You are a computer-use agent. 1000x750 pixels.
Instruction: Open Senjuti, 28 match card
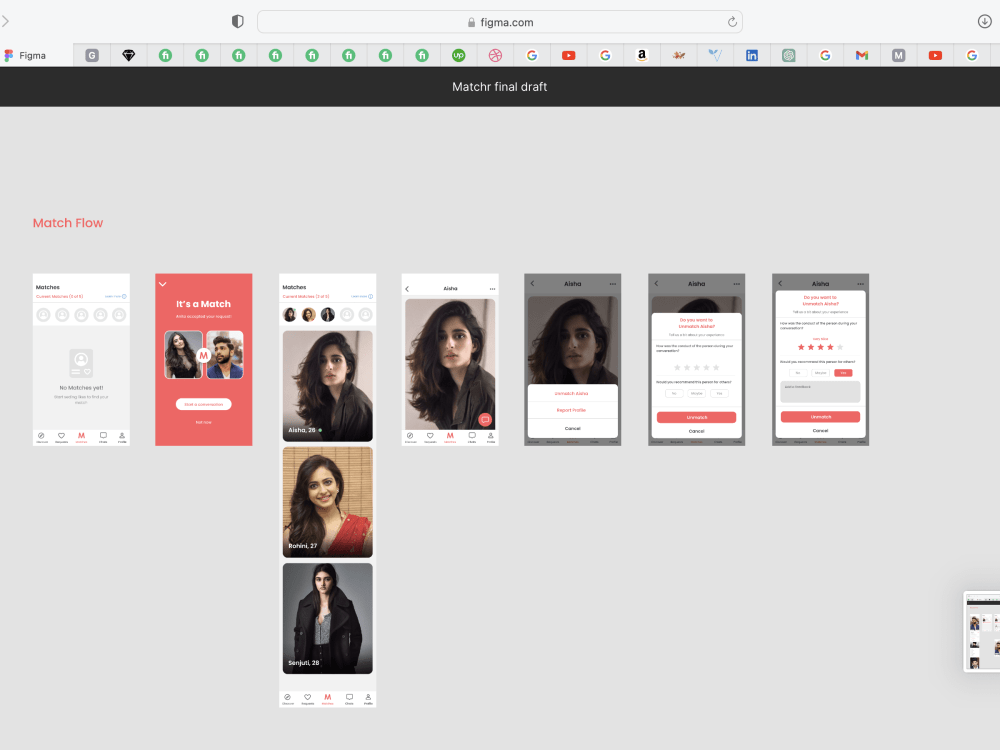pos(328,618)
